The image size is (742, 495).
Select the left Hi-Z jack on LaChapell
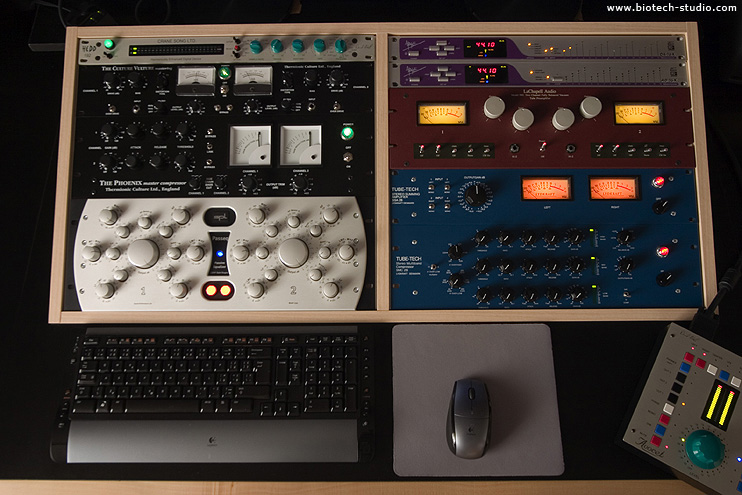514,149
